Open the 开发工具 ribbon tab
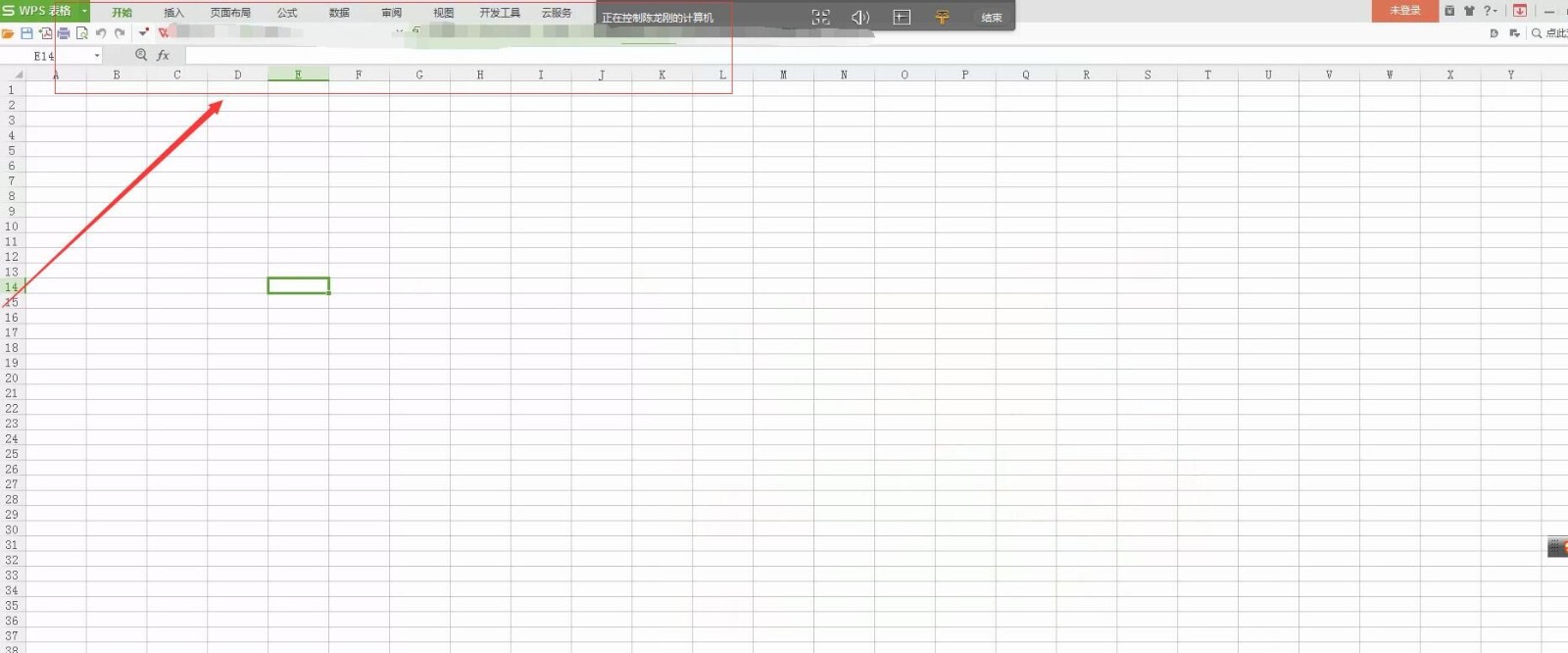 [x=500, y=13]
